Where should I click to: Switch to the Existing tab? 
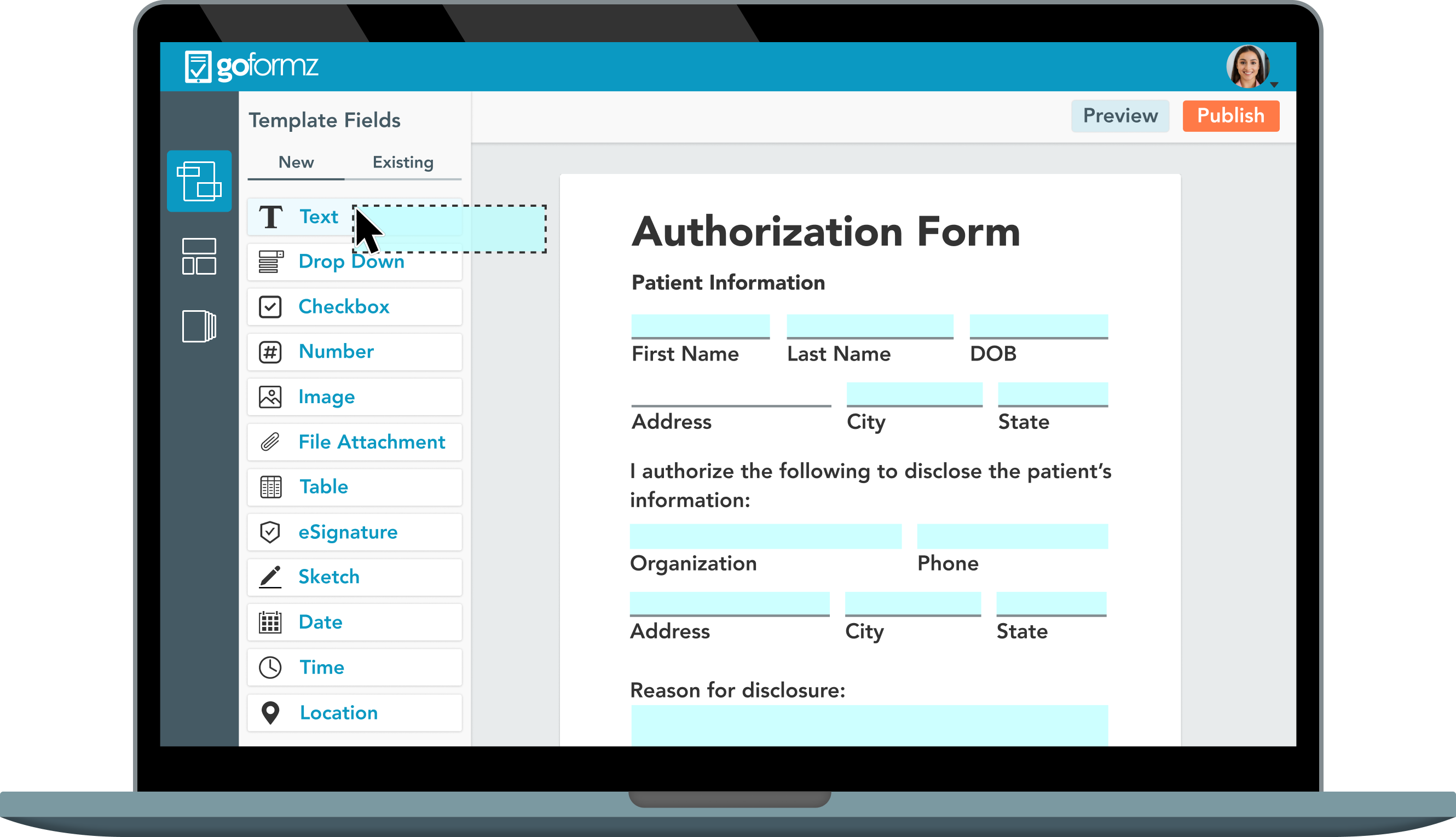(x=402, y=162)
